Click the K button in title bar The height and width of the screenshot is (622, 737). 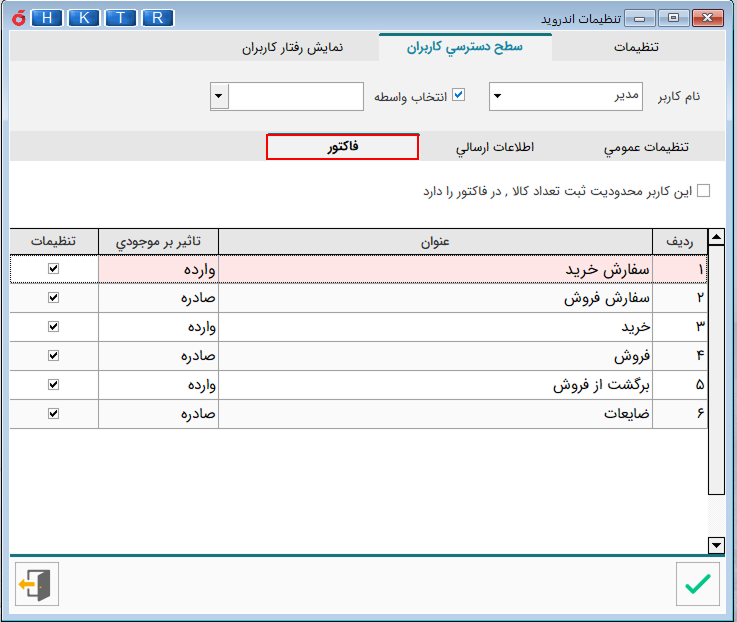pyautogui.click(x=86, y=18)
